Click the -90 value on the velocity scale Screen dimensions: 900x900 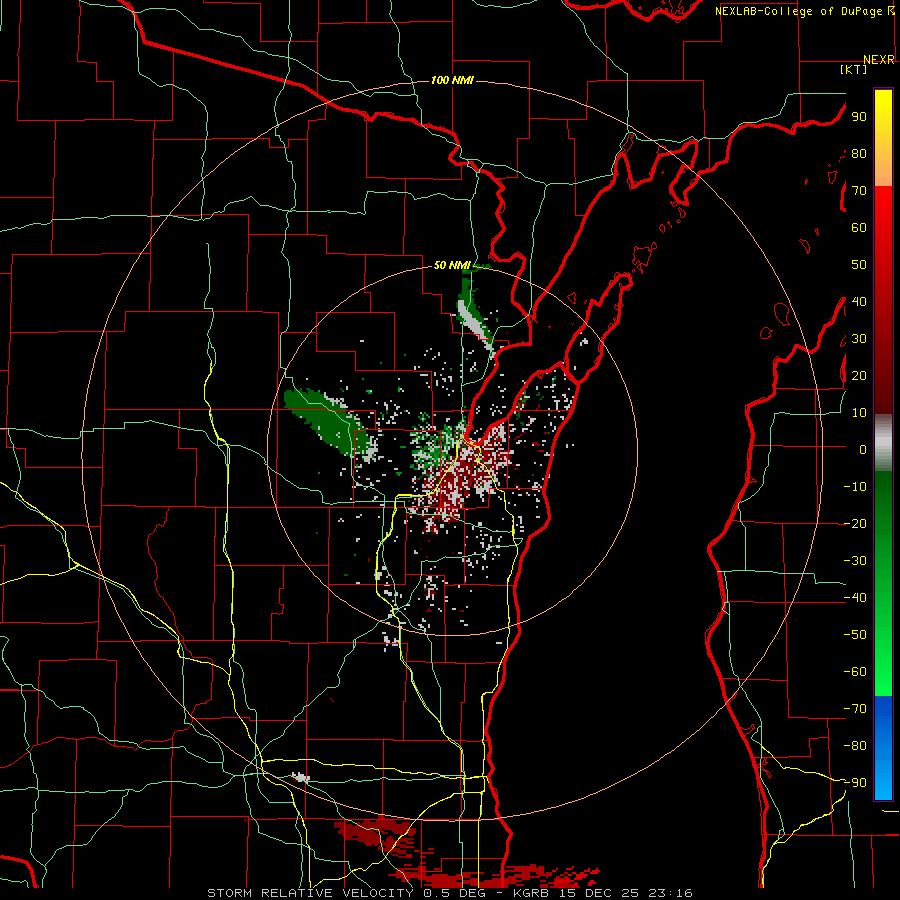point(855,782)
